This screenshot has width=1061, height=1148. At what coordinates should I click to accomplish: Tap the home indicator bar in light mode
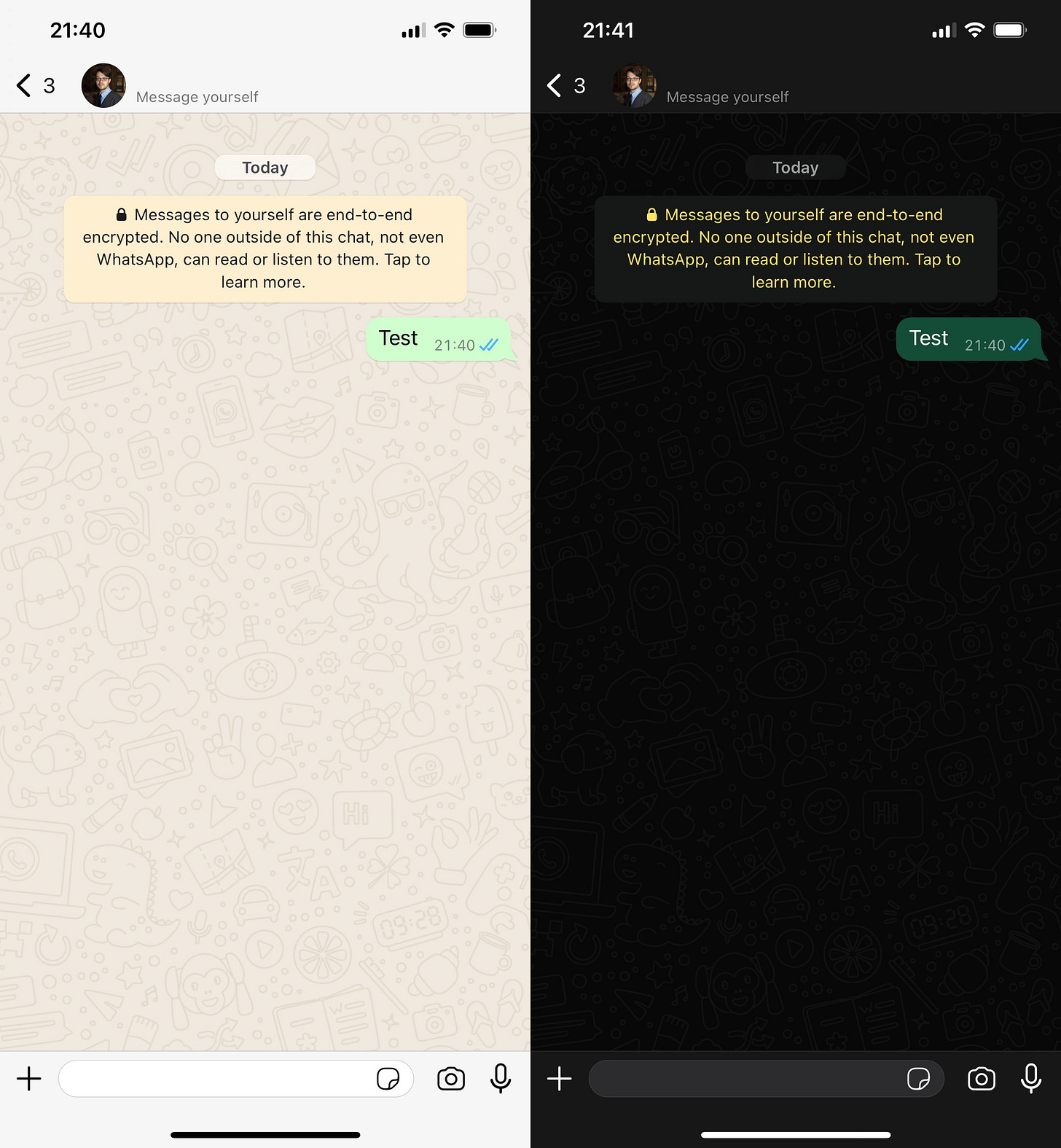point(265,1134)
